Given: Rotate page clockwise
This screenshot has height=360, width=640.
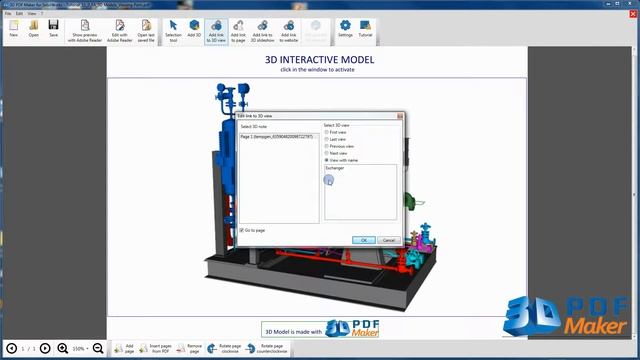Looking at the screenshot, I should (x=224, y=348).
